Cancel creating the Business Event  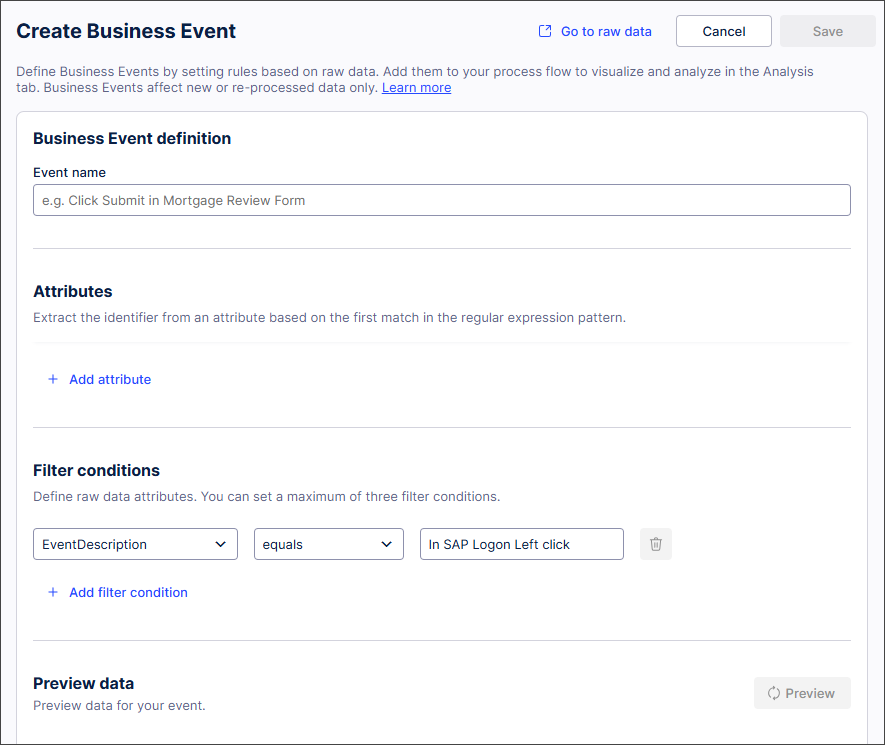point(723,31)
